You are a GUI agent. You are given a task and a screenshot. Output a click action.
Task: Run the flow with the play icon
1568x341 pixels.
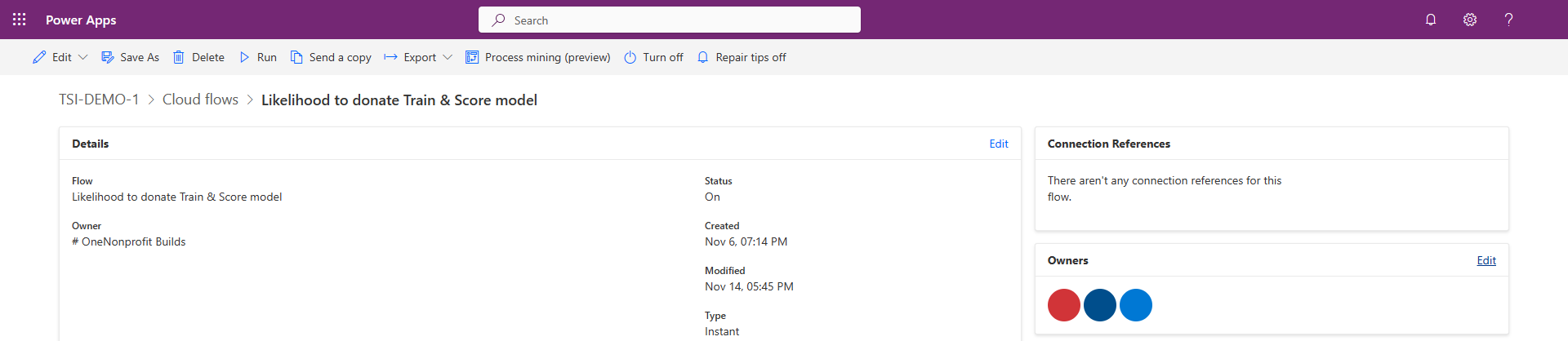click(x=244, y=57)
